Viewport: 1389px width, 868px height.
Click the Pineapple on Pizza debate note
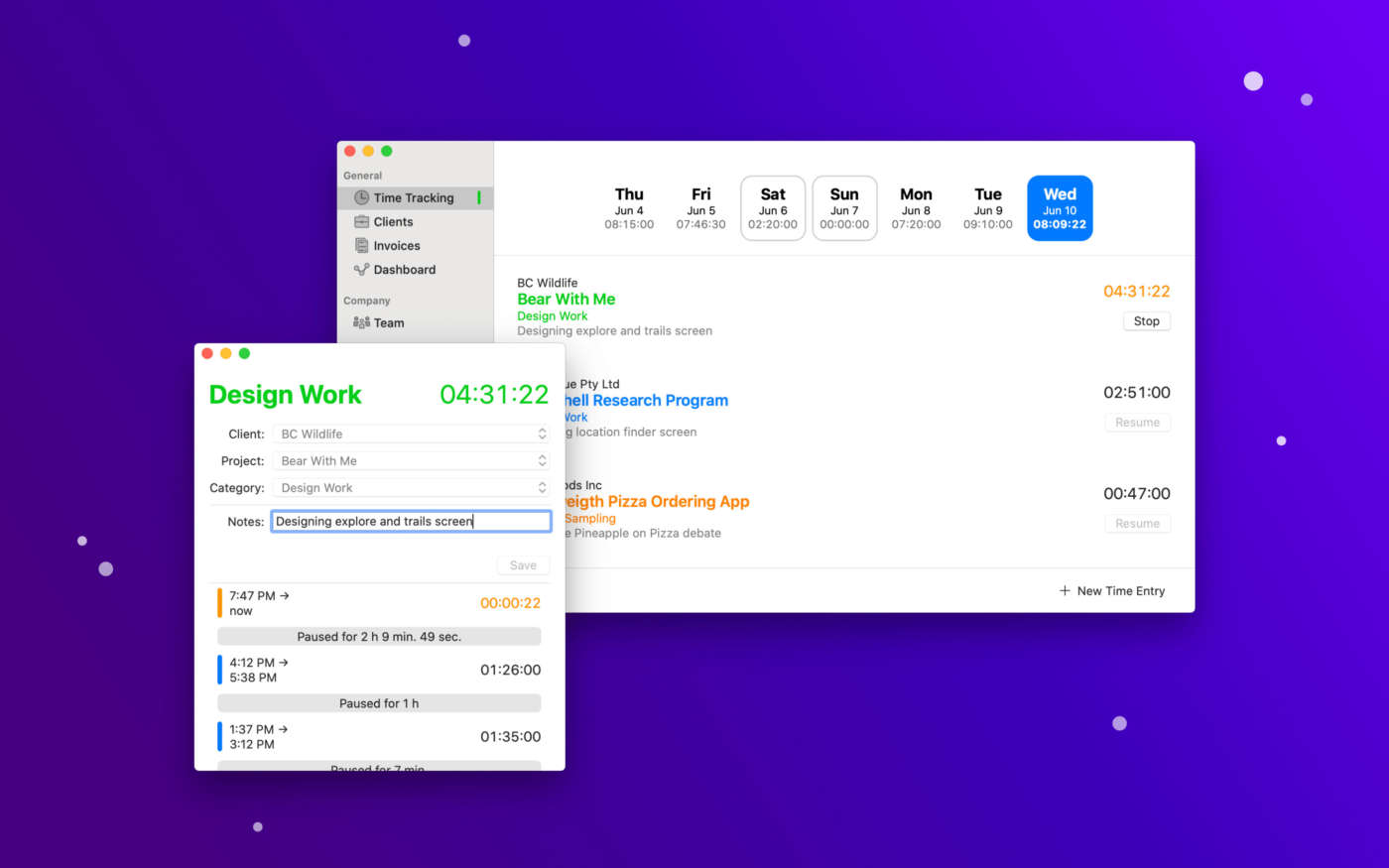(643, 534)
